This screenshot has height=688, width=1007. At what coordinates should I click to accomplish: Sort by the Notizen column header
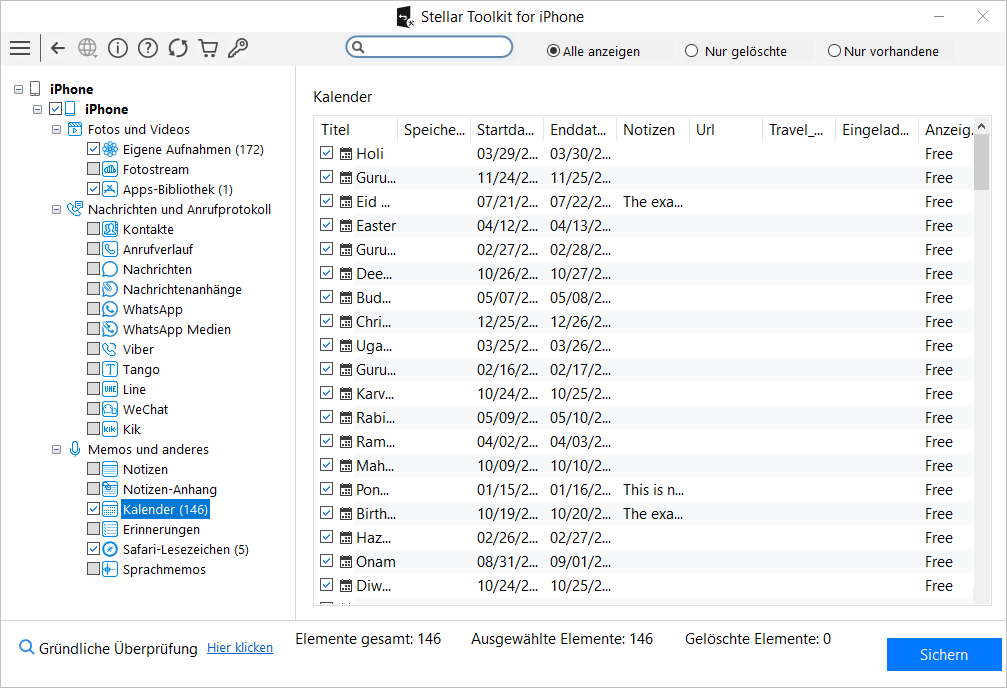(x=653, y=130)
